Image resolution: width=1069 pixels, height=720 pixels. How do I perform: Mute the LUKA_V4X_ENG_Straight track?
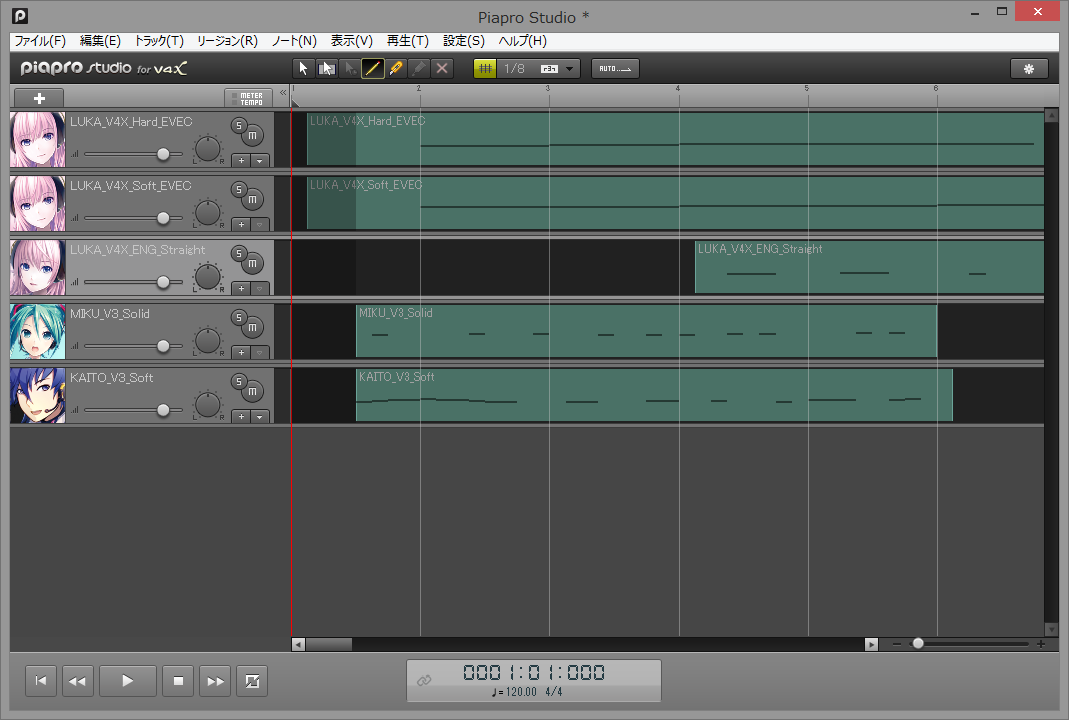click(252, 264)
